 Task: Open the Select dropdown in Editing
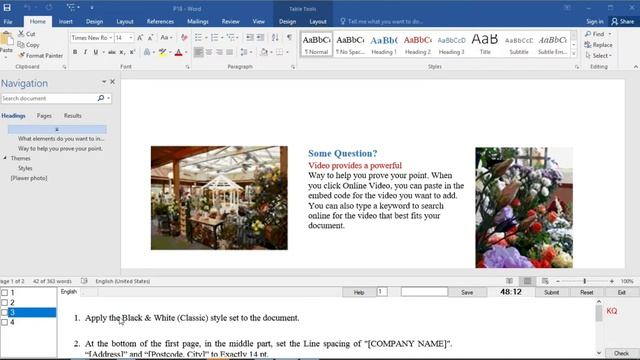click(x=598, y=56)
